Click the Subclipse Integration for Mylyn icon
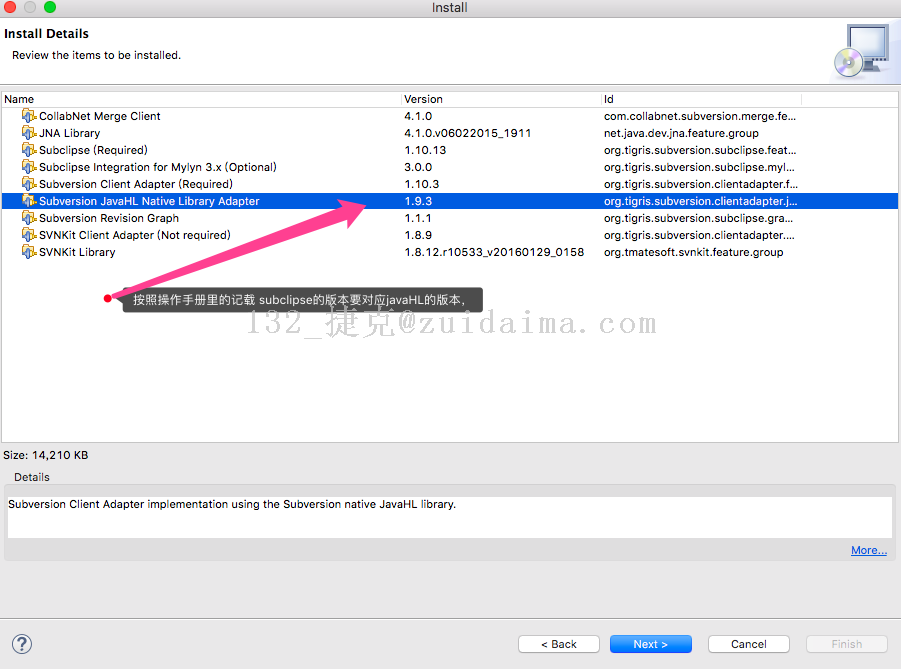Image resolution: width=901 pixels, height=669 pixels. click(x=29, y=167)
